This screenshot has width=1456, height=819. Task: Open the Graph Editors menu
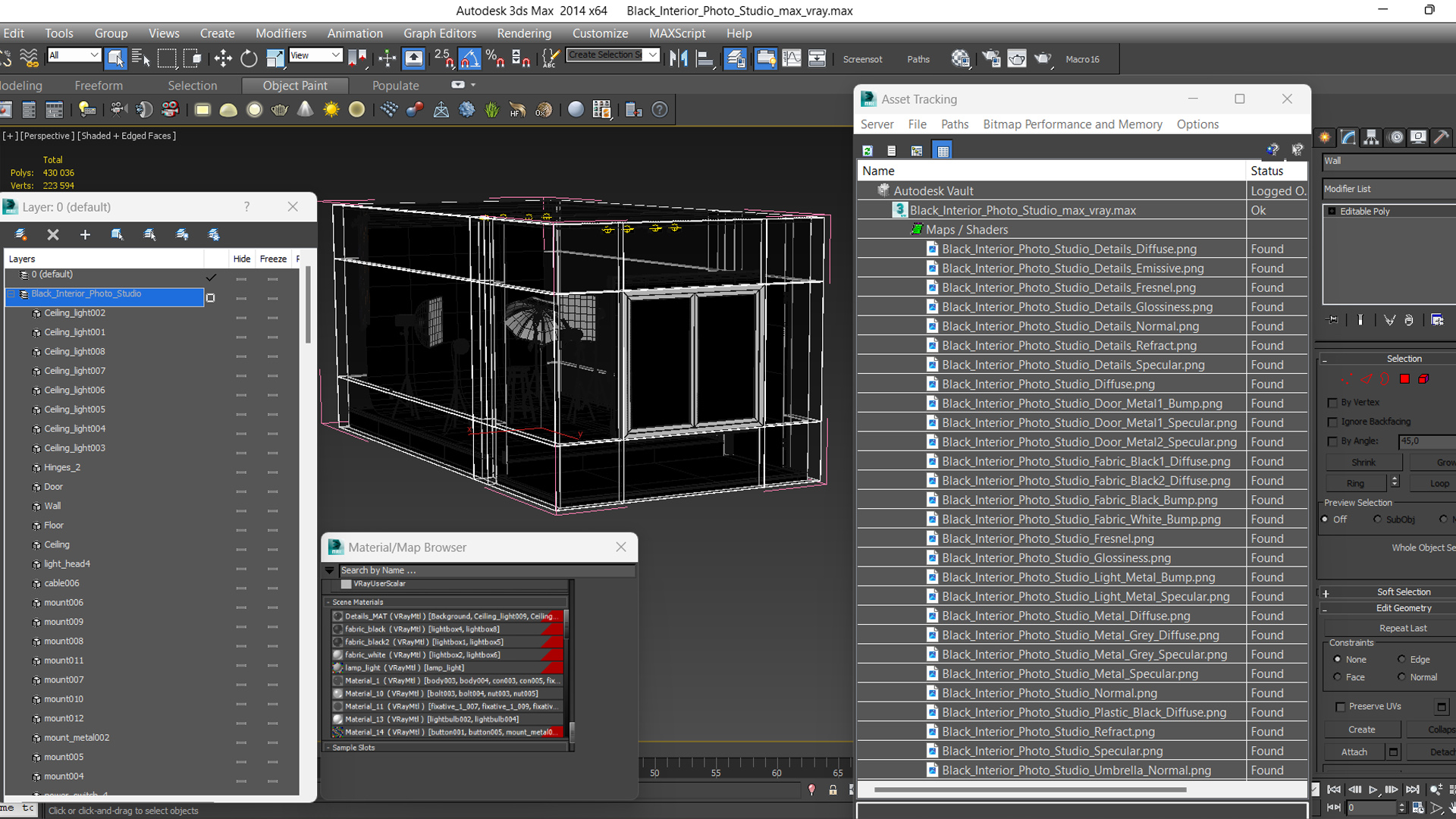click(x=440, y=33)
